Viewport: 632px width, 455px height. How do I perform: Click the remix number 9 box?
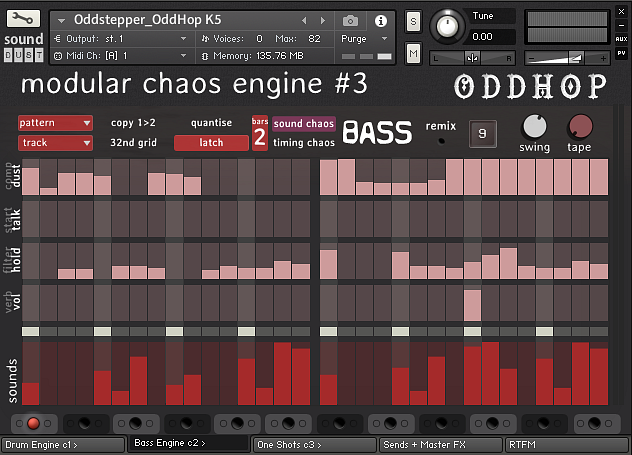482,134
